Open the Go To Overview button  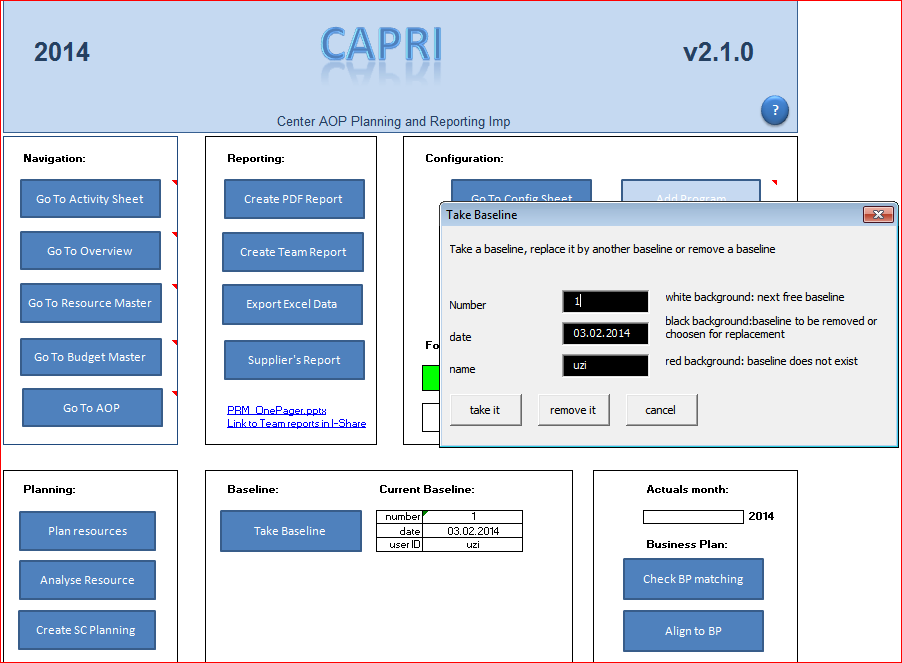(90, 251)
